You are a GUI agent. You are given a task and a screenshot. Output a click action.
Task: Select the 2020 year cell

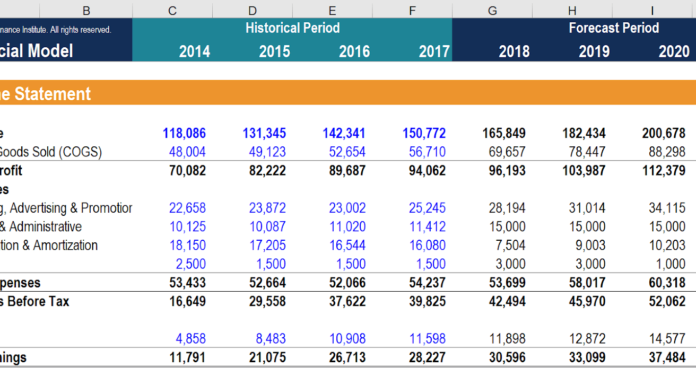[674, 52]
